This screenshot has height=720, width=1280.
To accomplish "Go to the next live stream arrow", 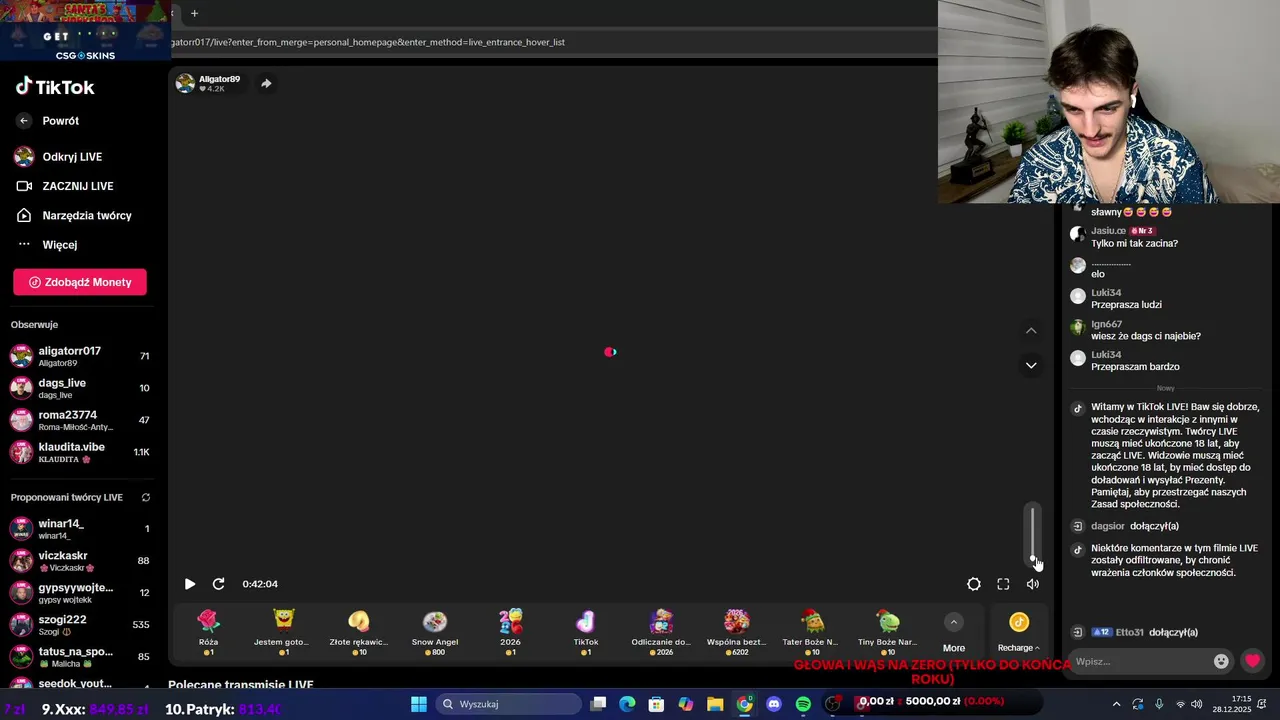I will [1031, 365].
